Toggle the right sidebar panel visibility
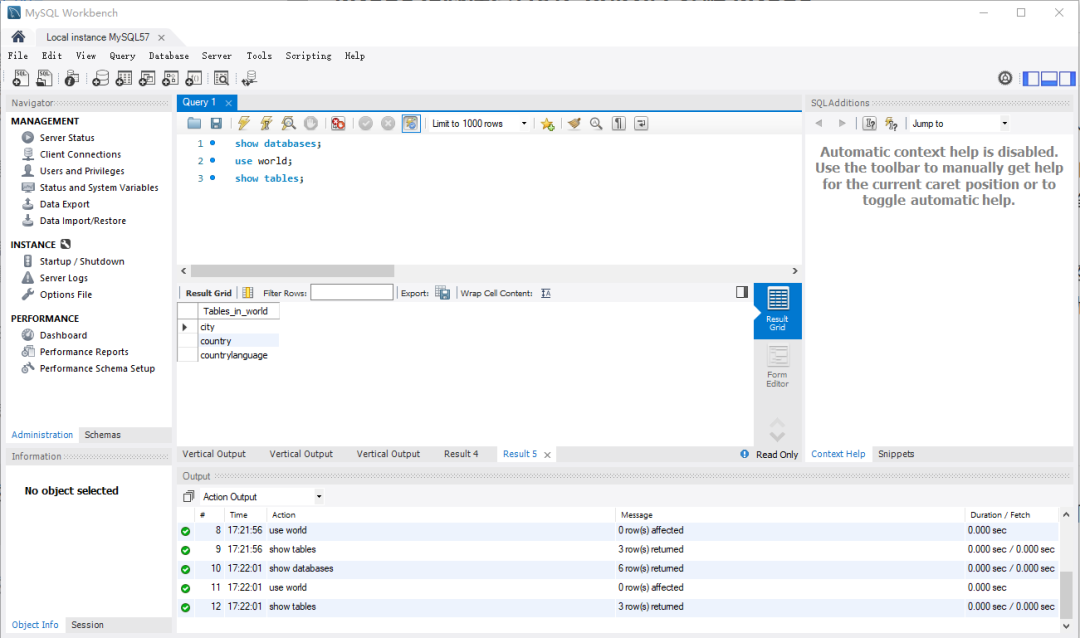Screen dimensions: 1080x638 pyautogui.click(x=1067, y=79)
